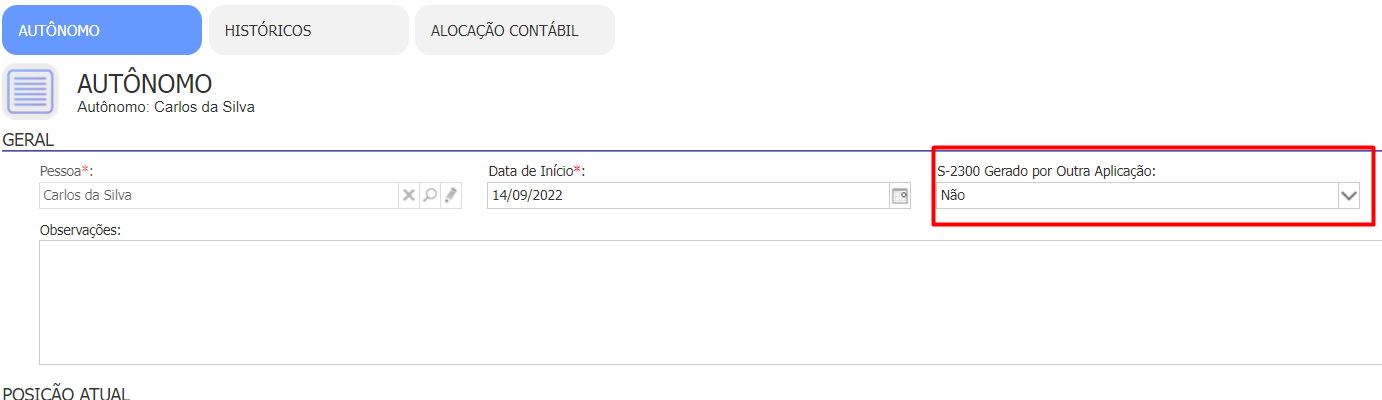Image resolution: width=1382 pixels, height=400 pixels.
Task: Click the large AUTÔNOMO page title
Action: click(145, 84)
